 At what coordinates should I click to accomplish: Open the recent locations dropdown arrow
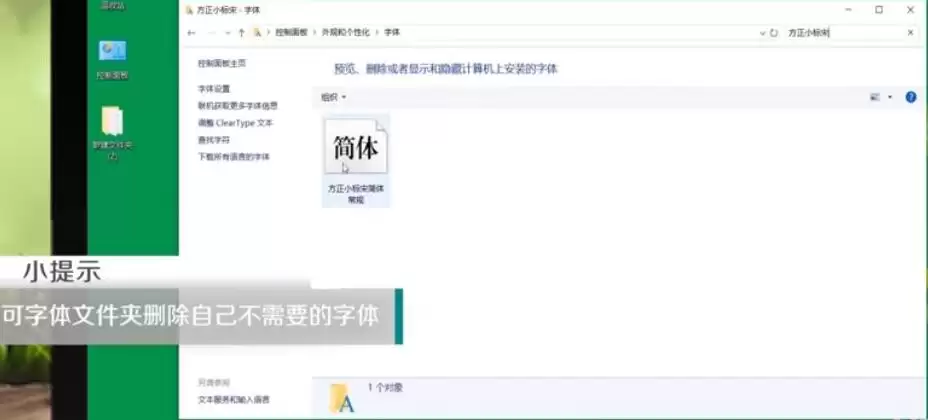click(228, 34)
